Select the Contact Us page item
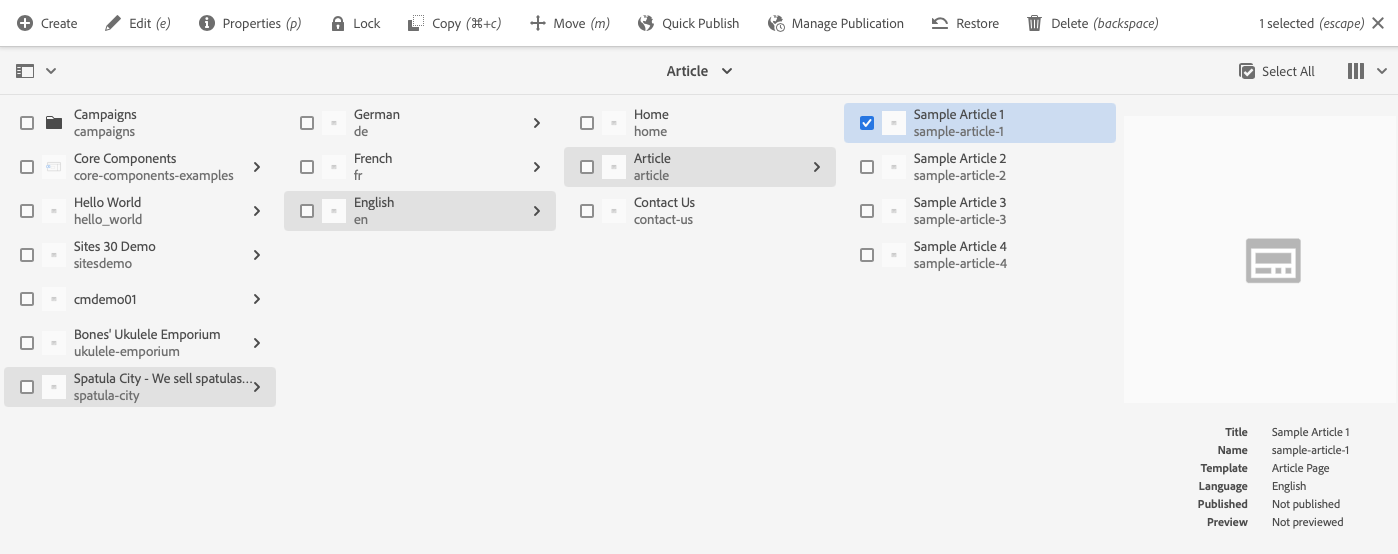Image resolution: width=1398 pixels, height=554 pixels. tap(664, 211)
